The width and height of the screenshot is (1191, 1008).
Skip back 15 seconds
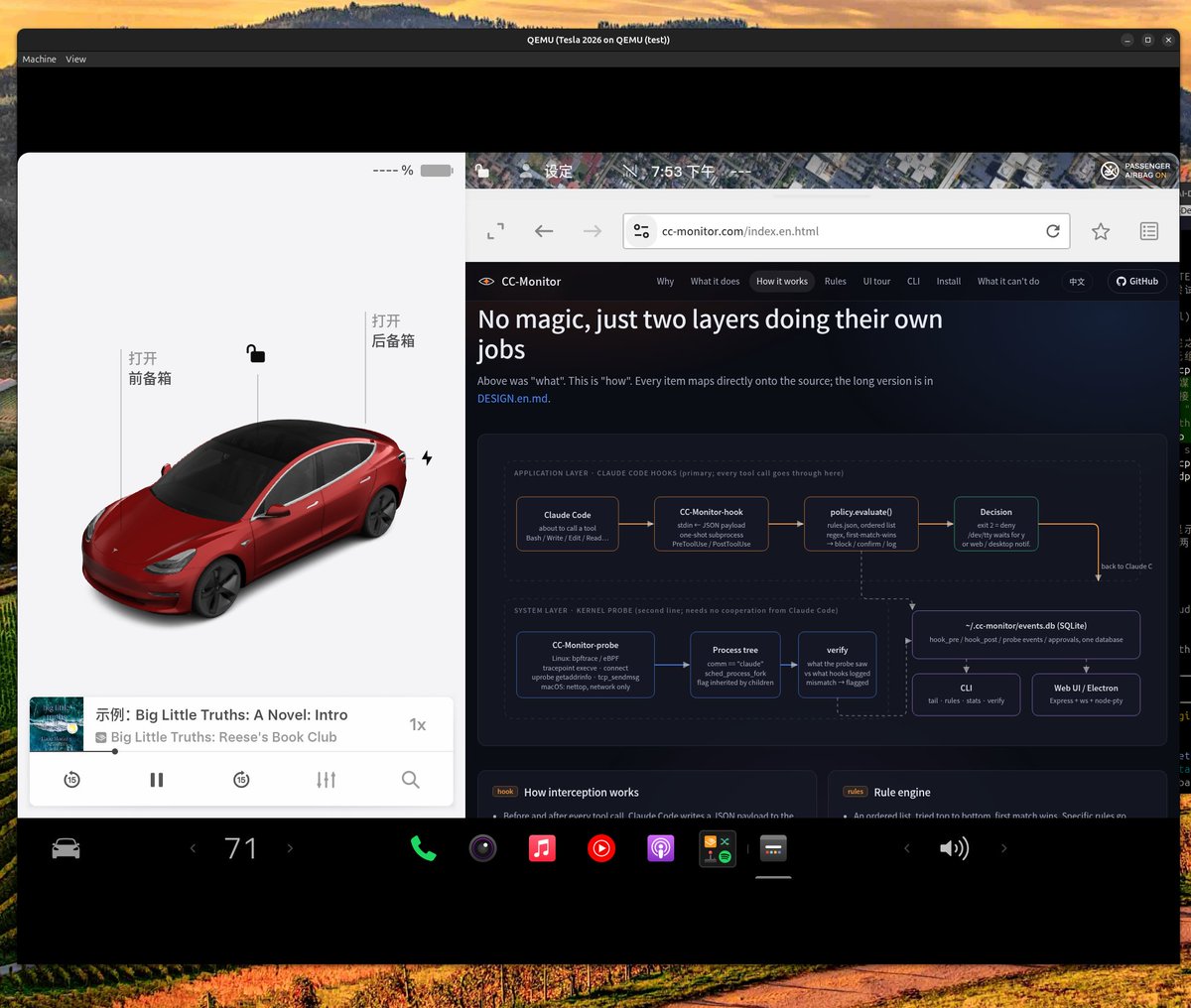point(71,780)
